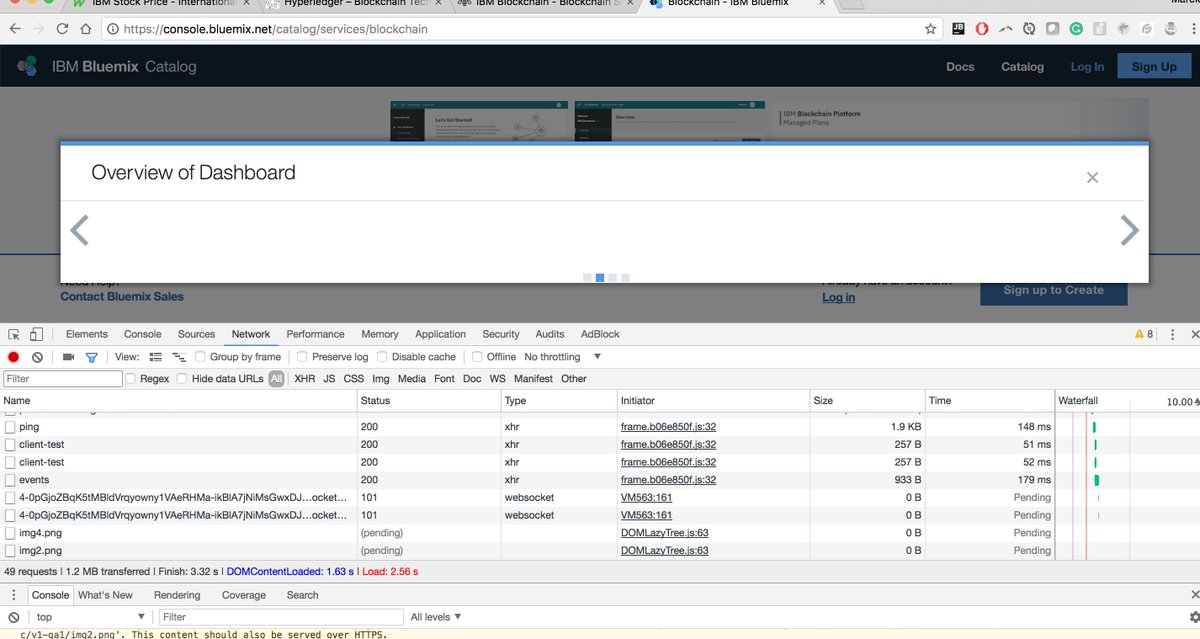Filter requests by Img type
1200x639 pixels.
click(x=380, y=379)
